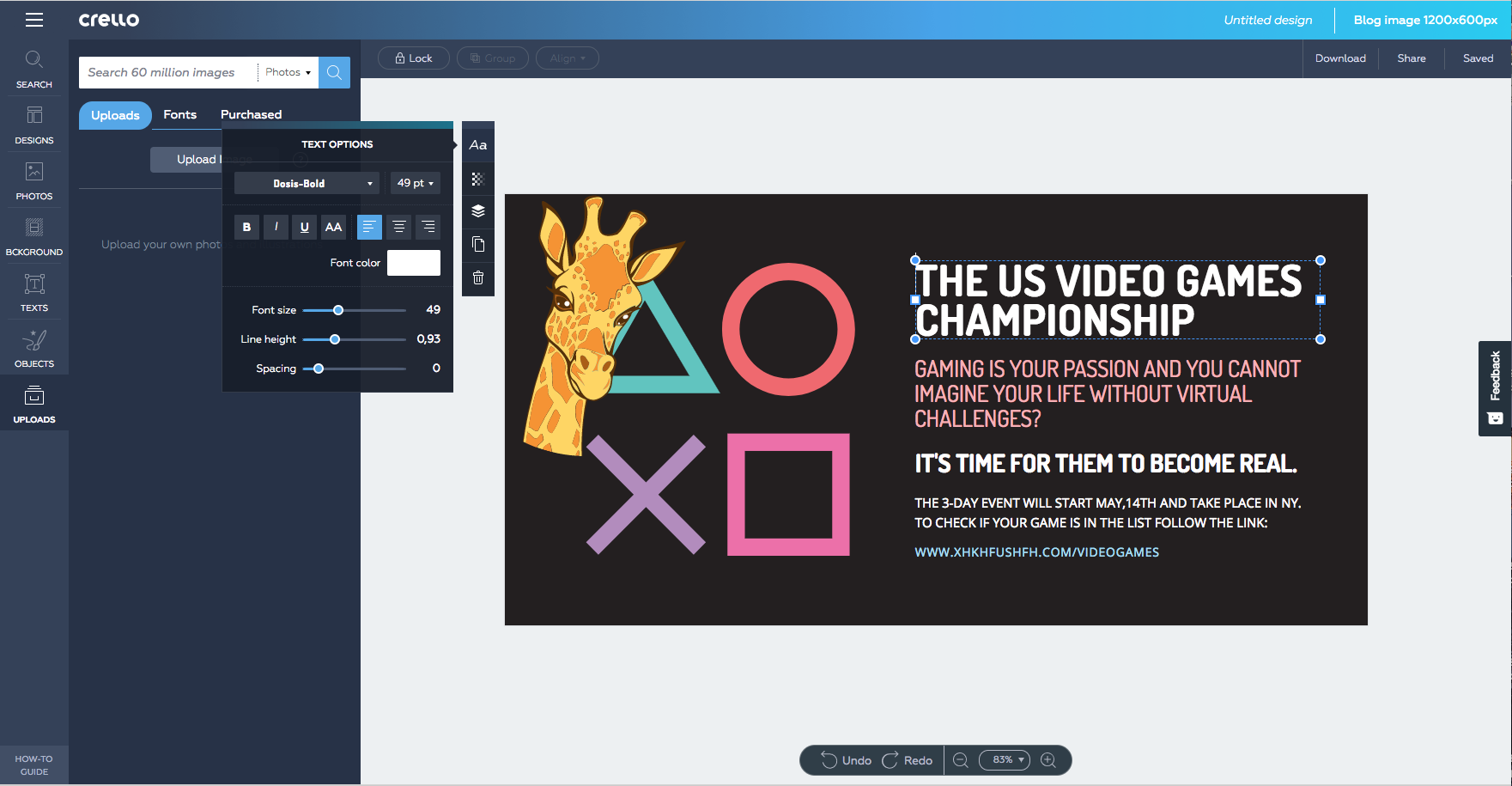Viewport: 1512px width, 786px height.
Task: Toggle underline text formatting
Action: 304,227
